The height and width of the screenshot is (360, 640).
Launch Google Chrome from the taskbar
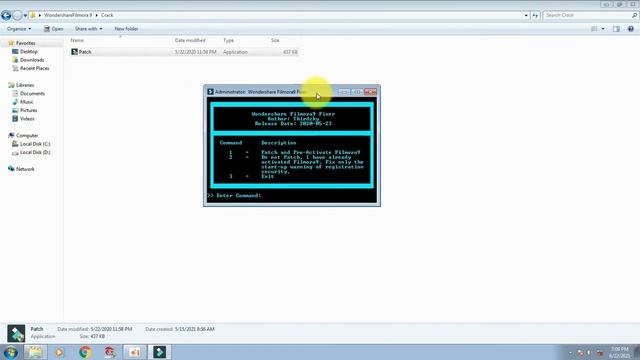coord(85,352)
